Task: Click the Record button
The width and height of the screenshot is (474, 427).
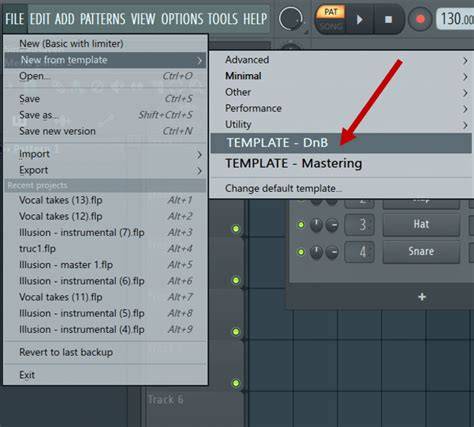Action: point(420,19)
